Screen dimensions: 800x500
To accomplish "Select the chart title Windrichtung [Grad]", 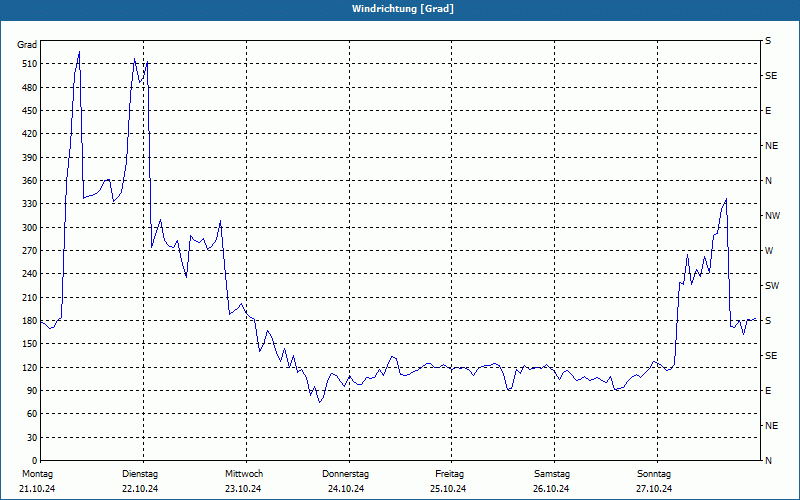I will [403, 9].
